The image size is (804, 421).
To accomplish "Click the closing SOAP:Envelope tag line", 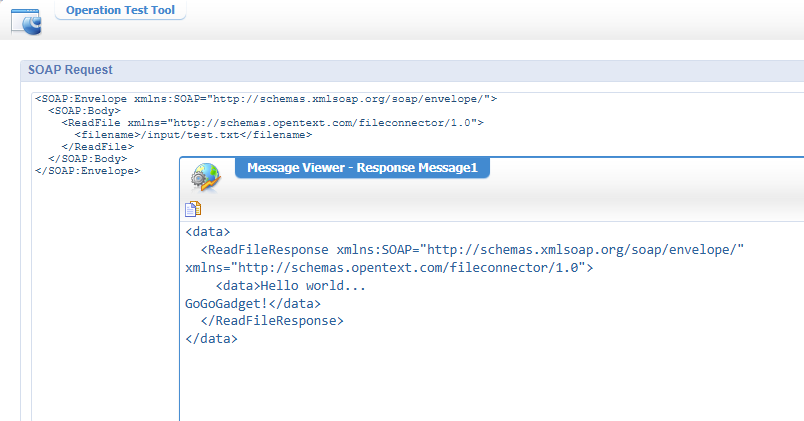I will pos(87,171).
